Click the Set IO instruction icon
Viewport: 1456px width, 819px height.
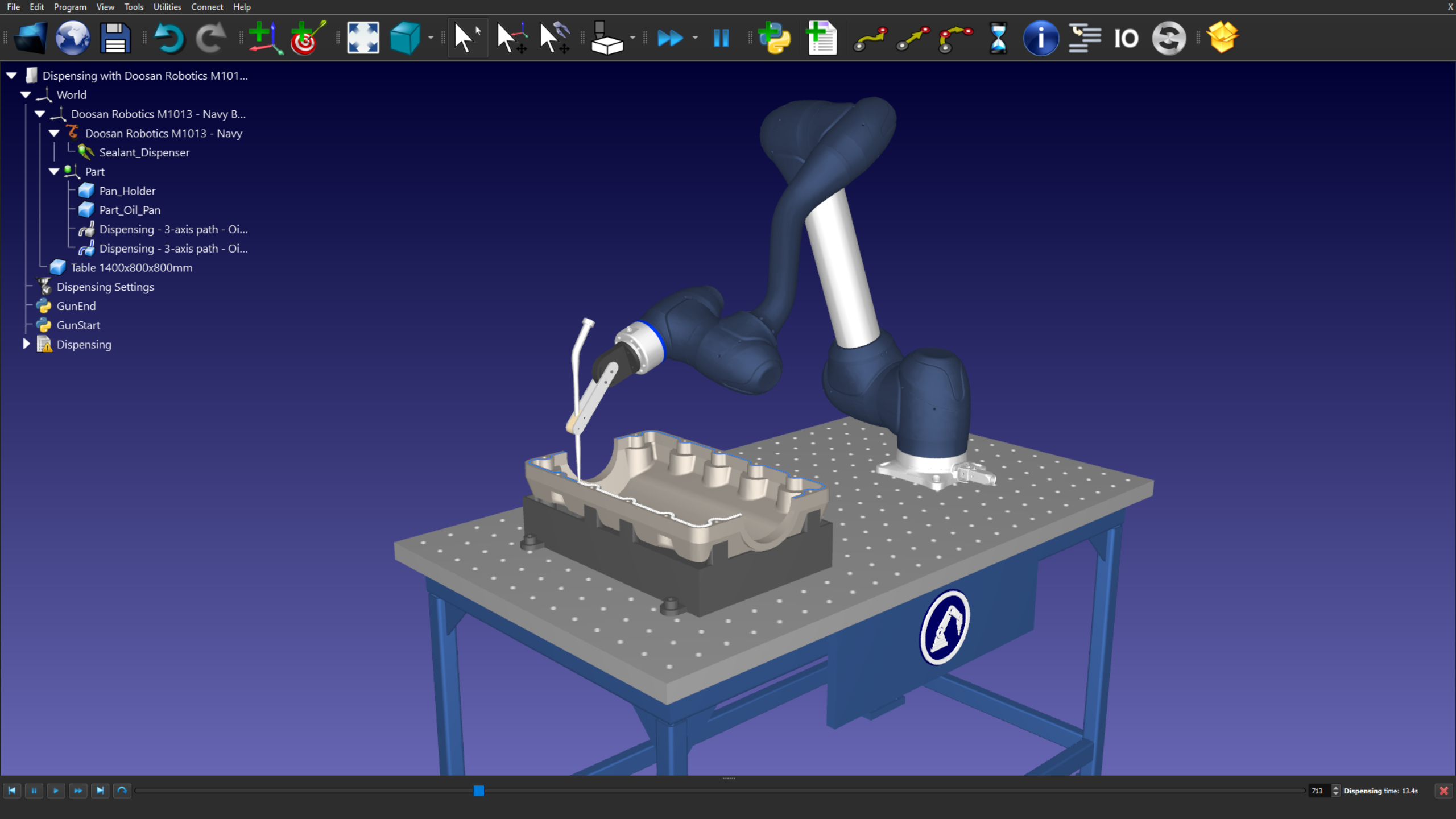pyautogui.click(x=1126, y=38)
